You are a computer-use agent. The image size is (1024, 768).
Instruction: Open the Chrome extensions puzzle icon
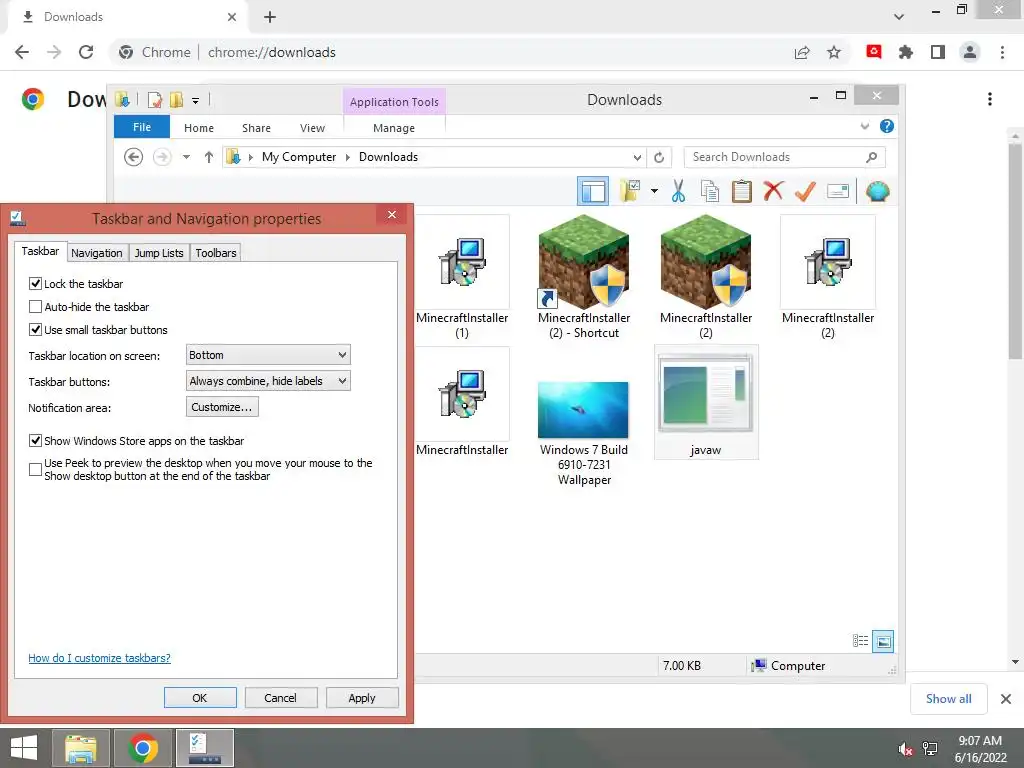tap(906, 52)
